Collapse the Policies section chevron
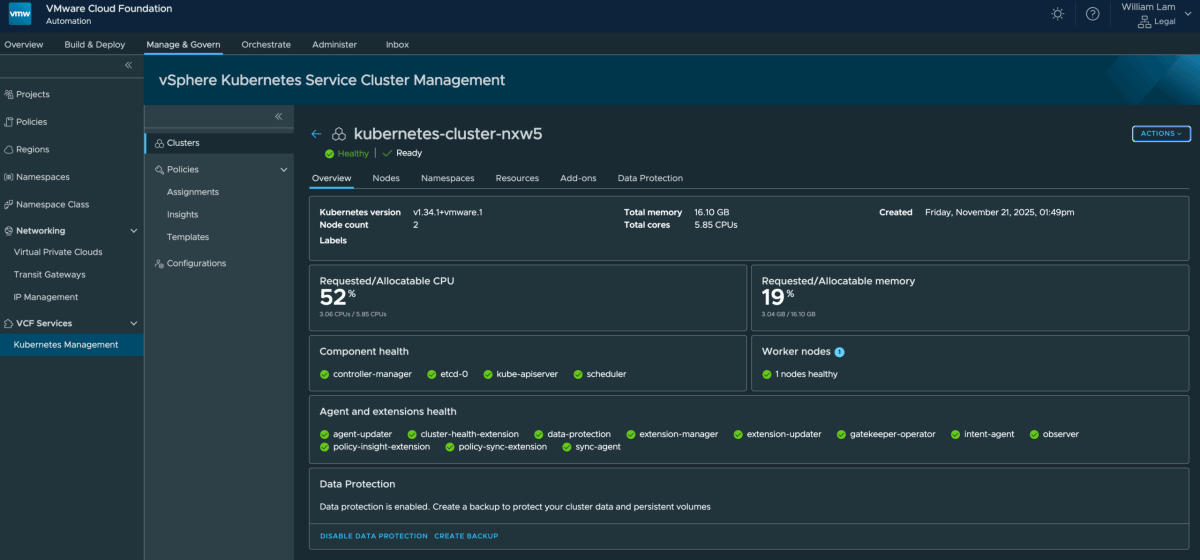The image size is (1200, 560). [284, 170]
